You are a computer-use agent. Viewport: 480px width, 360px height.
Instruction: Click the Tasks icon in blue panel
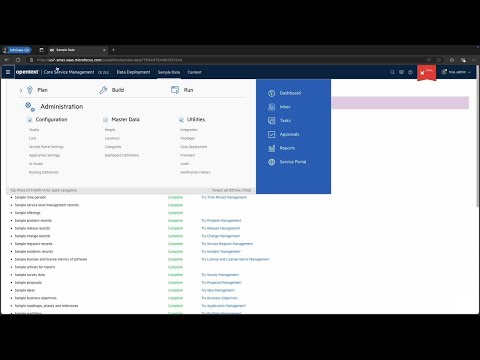[x=272, y=121]
